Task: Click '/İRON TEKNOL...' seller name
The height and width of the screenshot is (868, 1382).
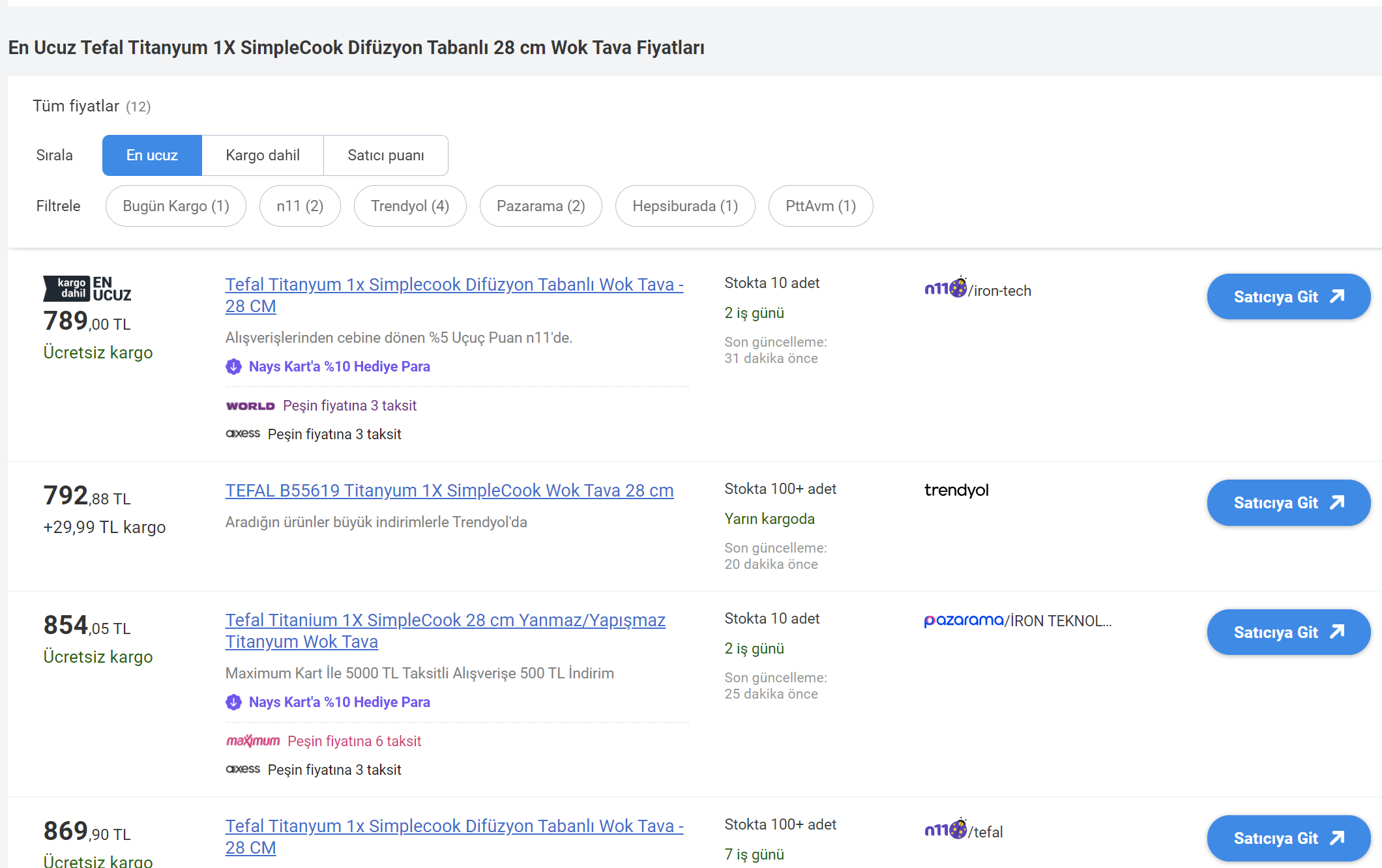Action: pos(1058,621)
